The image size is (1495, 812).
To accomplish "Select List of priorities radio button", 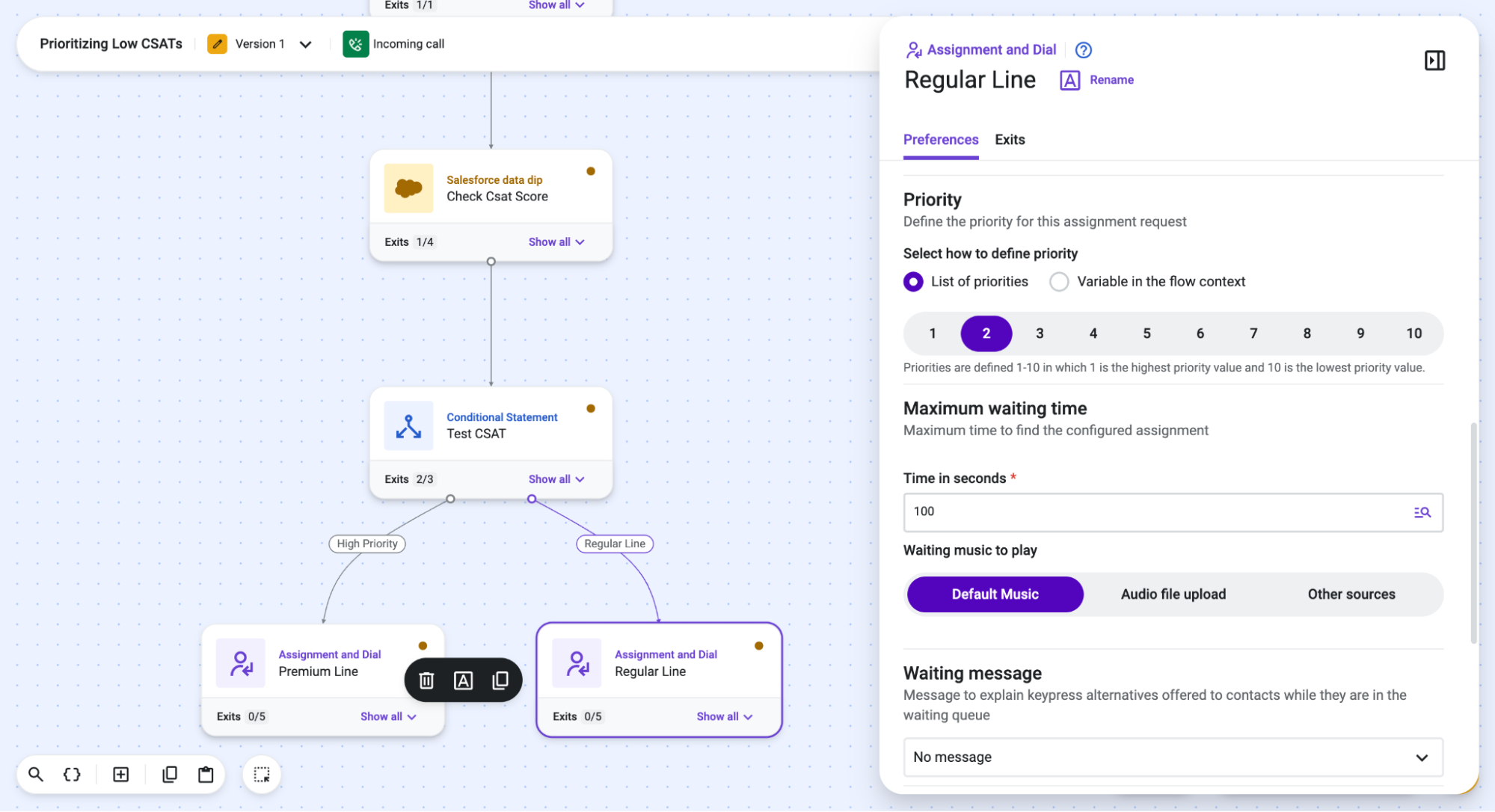I will (913, 282).
